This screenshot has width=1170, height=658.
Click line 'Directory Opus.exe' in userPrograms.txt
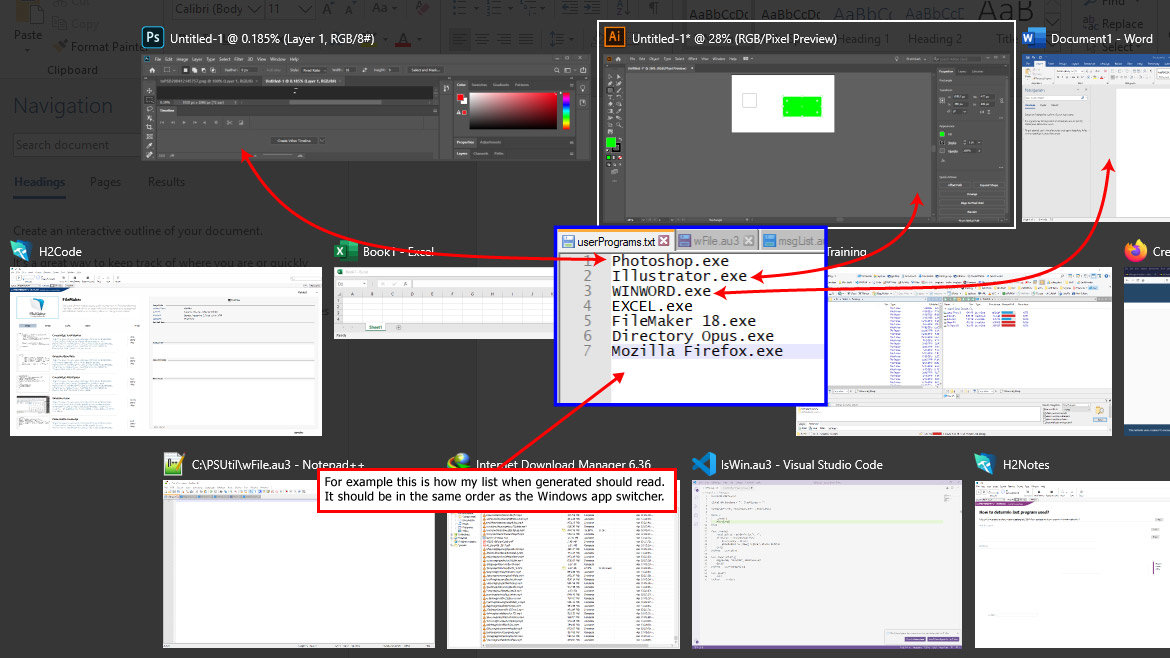(692, 336)
